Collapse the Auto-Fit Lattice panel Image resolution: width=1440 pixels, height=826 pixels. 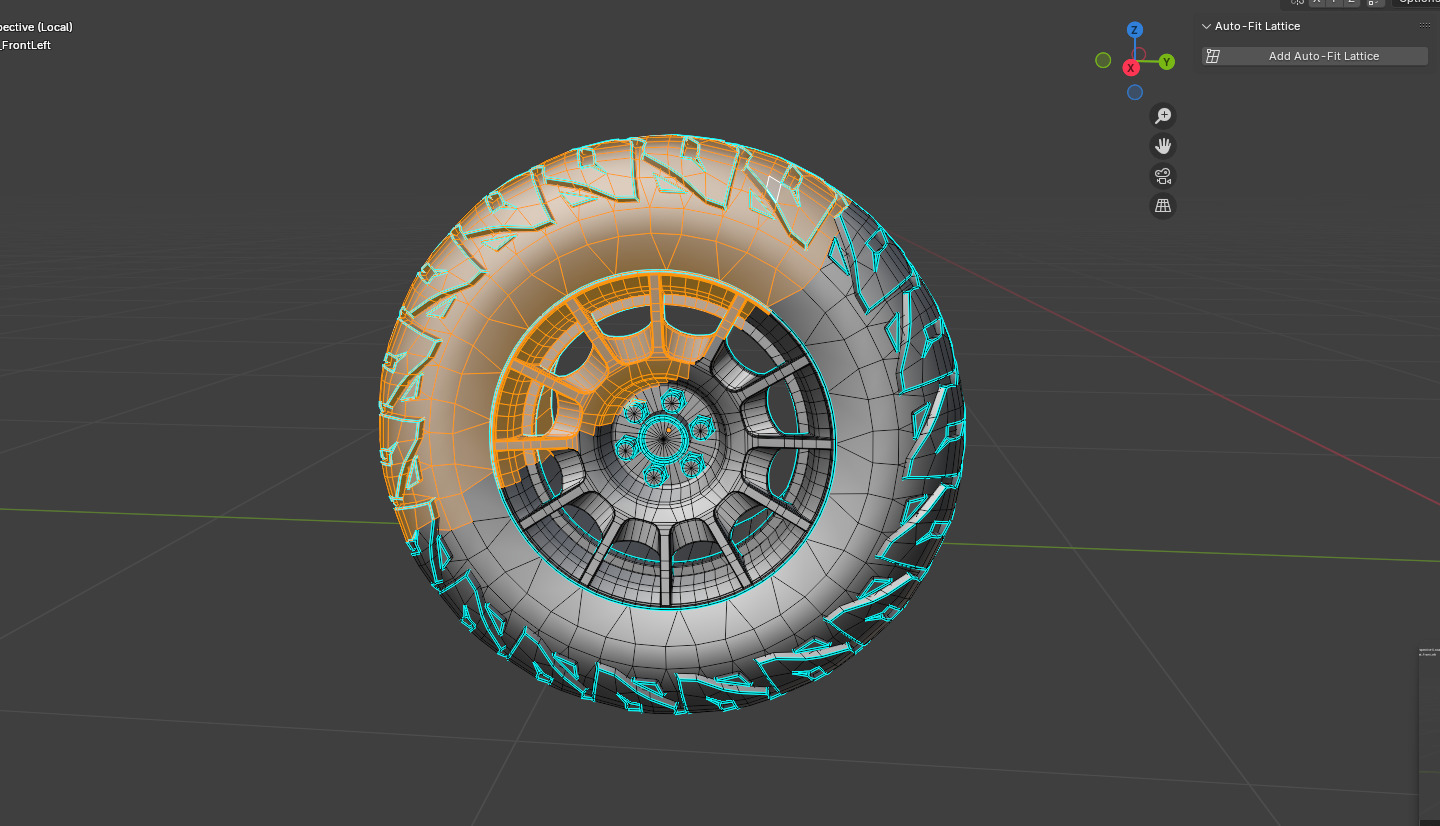(1206, 26)
